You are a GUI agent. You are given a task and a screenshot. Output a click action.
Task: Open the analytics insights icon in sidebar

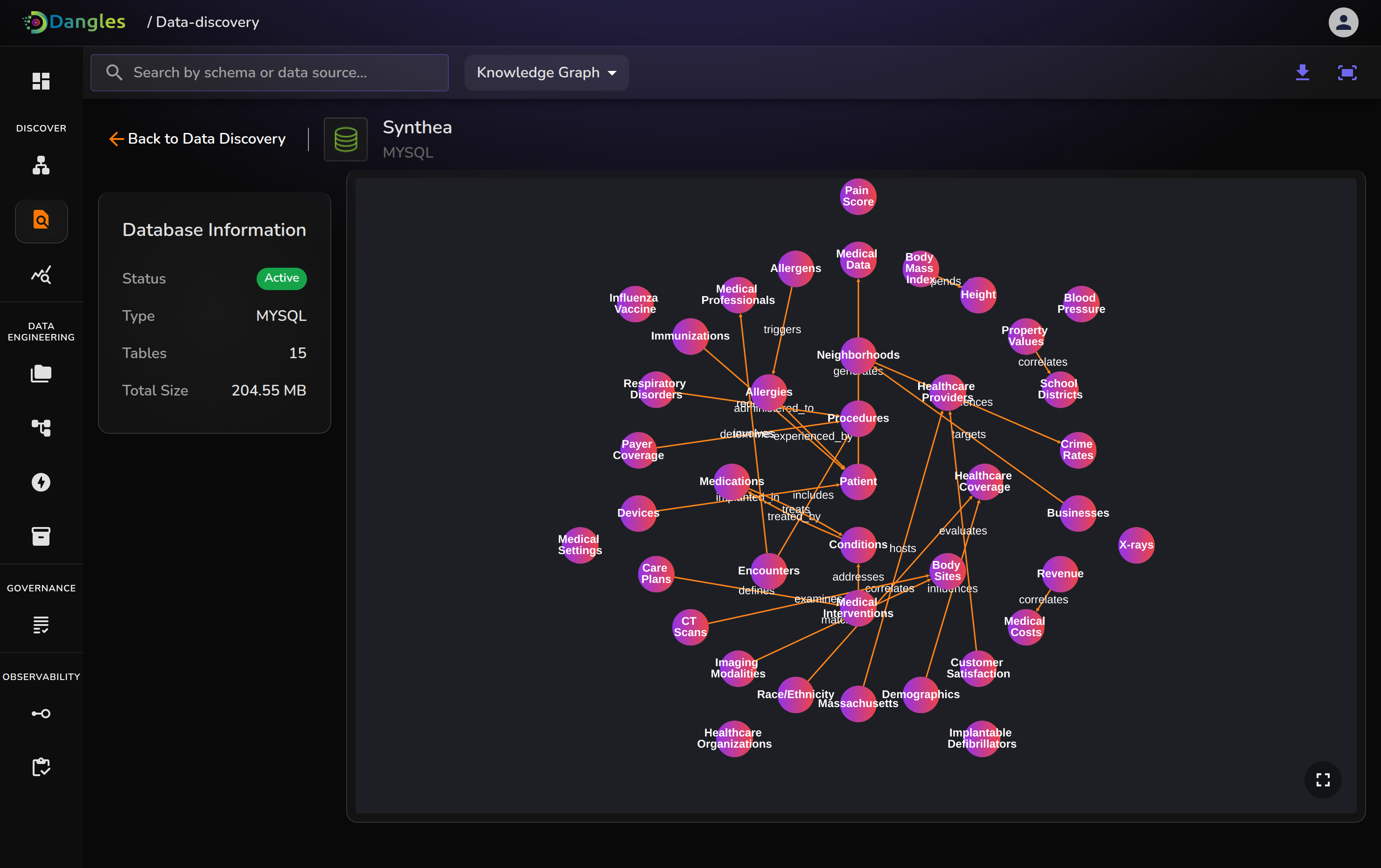click(x=41, y=275)
